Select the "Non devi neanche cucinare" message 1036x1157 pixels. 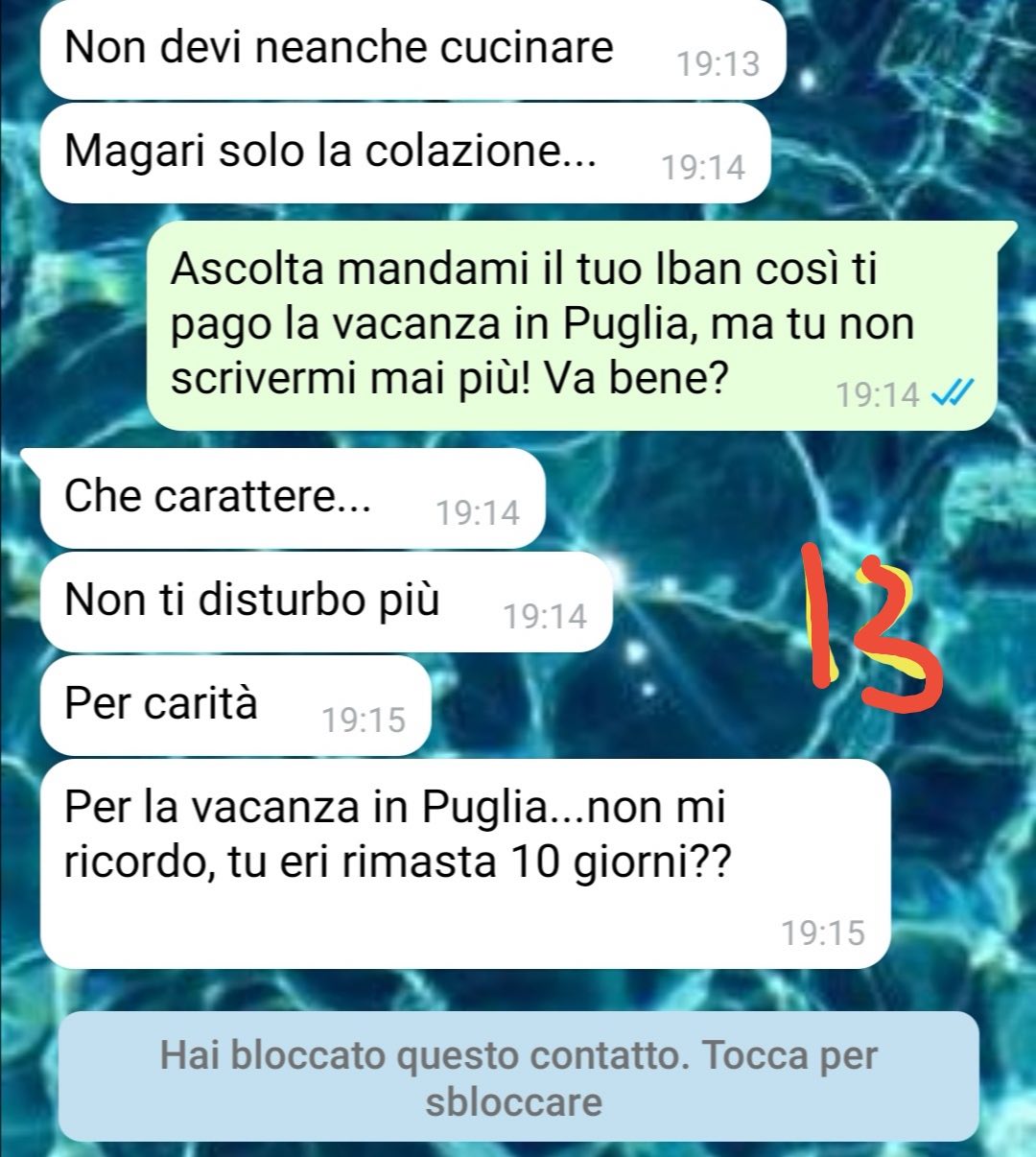(x=413, y=49)
